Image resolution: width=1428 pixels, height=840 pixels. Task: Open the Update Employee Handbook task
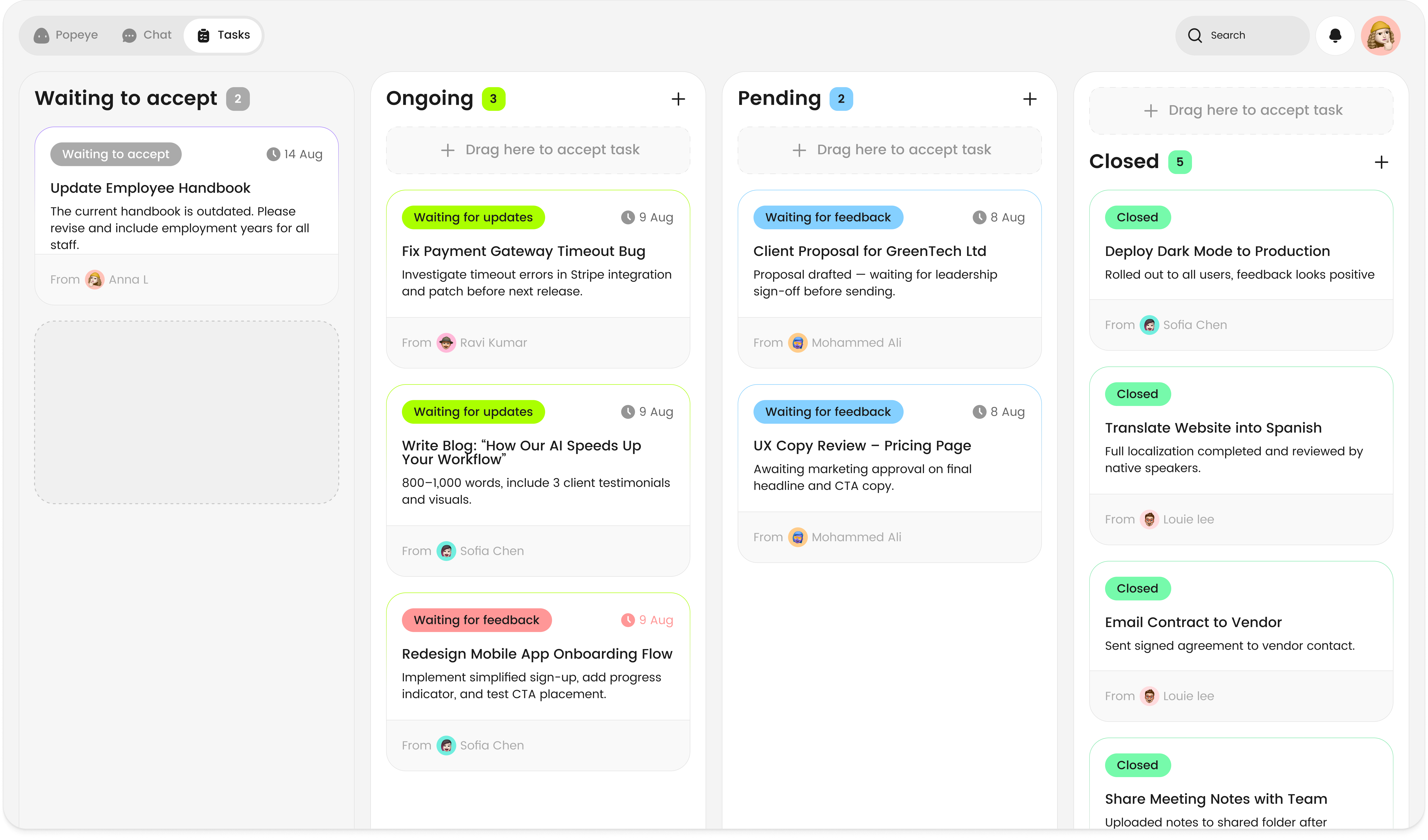150,188
